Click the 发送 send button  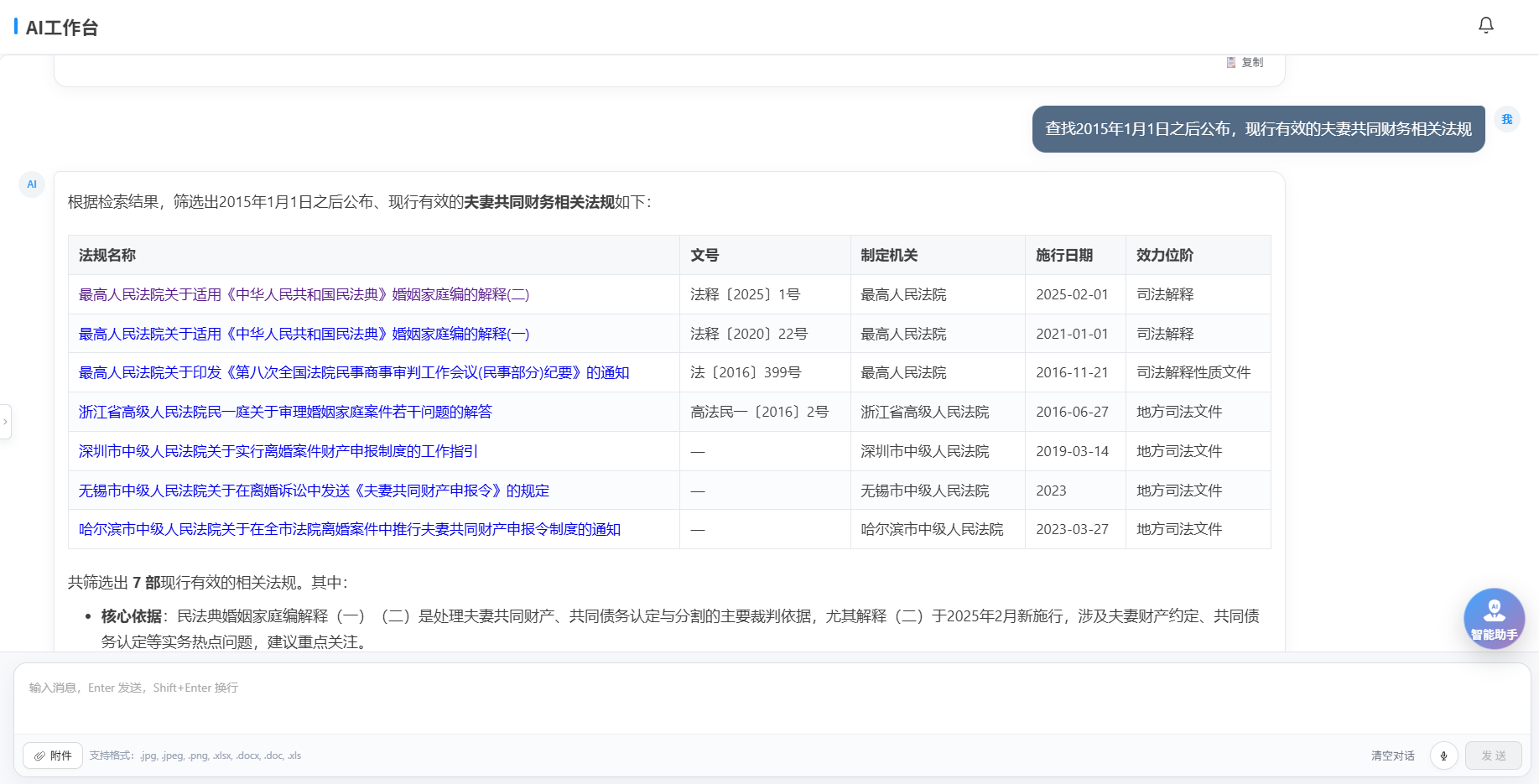coord(1493,755)
